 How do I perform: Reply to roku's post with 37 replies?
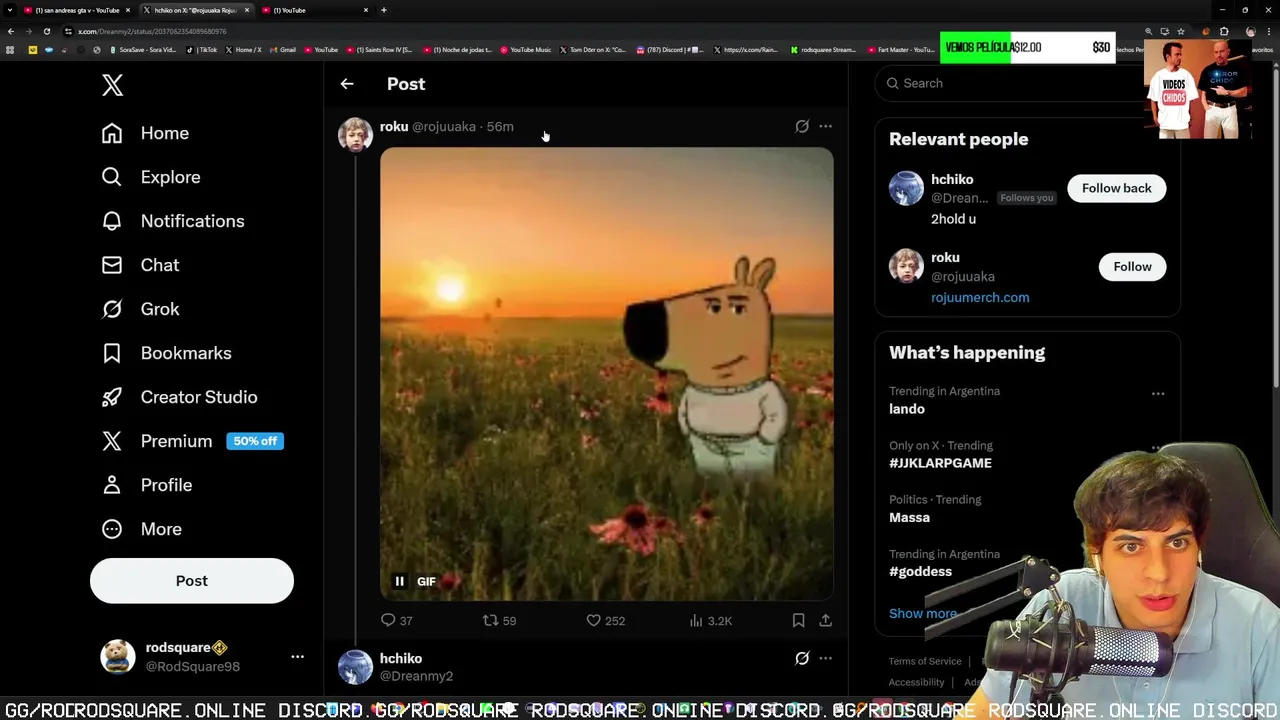click(397, 621)
